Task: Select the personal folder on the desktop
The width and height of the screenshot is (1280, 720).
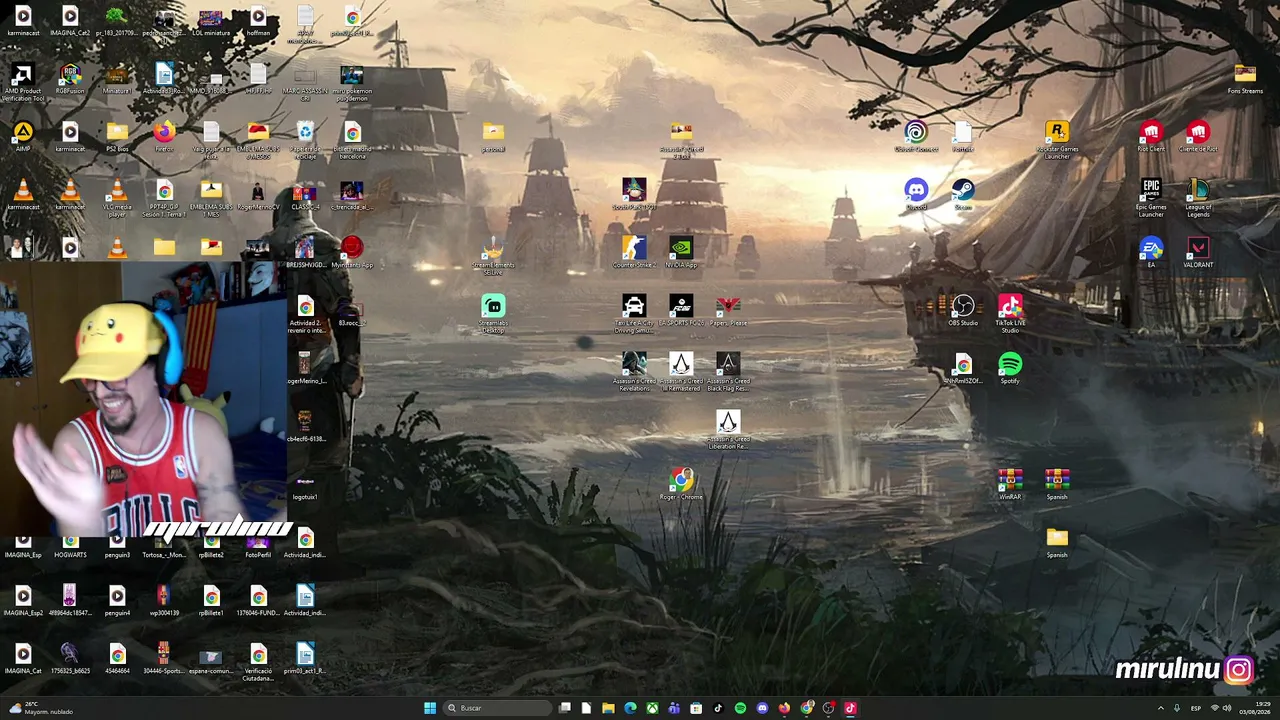Action: tap(493, 137)
